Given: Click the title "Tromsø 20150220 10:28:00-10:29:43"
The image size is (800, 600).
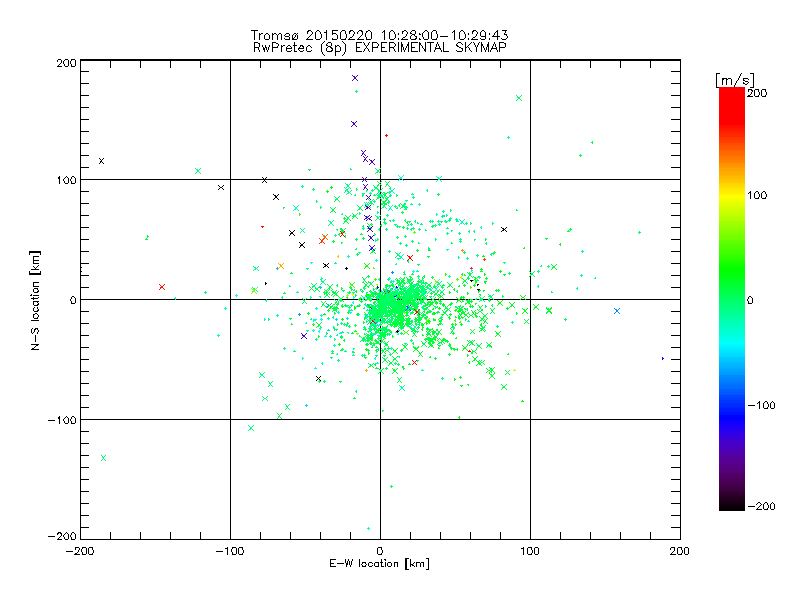Looking at the screenshot, I should [x=380, y=35].
